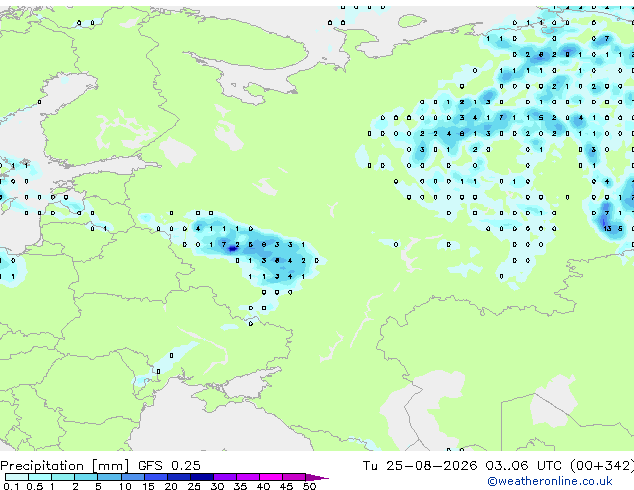The width and height of the screenshot is (634, 490).
Task: Click the 20–25 mm legend color swatch
Action: 178,477
